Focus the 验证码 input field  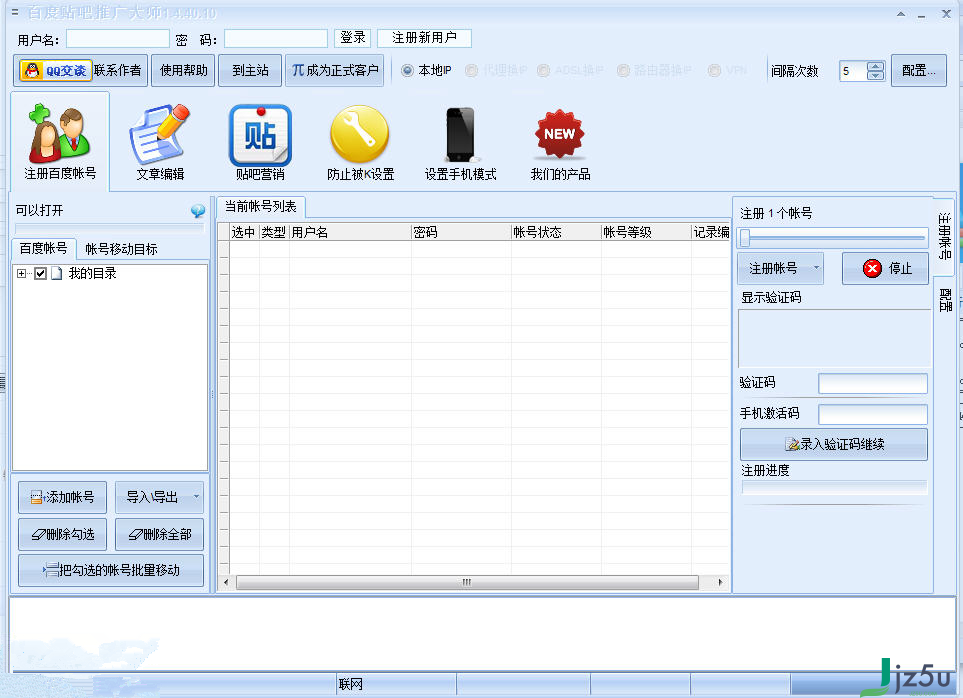[873, 384]
